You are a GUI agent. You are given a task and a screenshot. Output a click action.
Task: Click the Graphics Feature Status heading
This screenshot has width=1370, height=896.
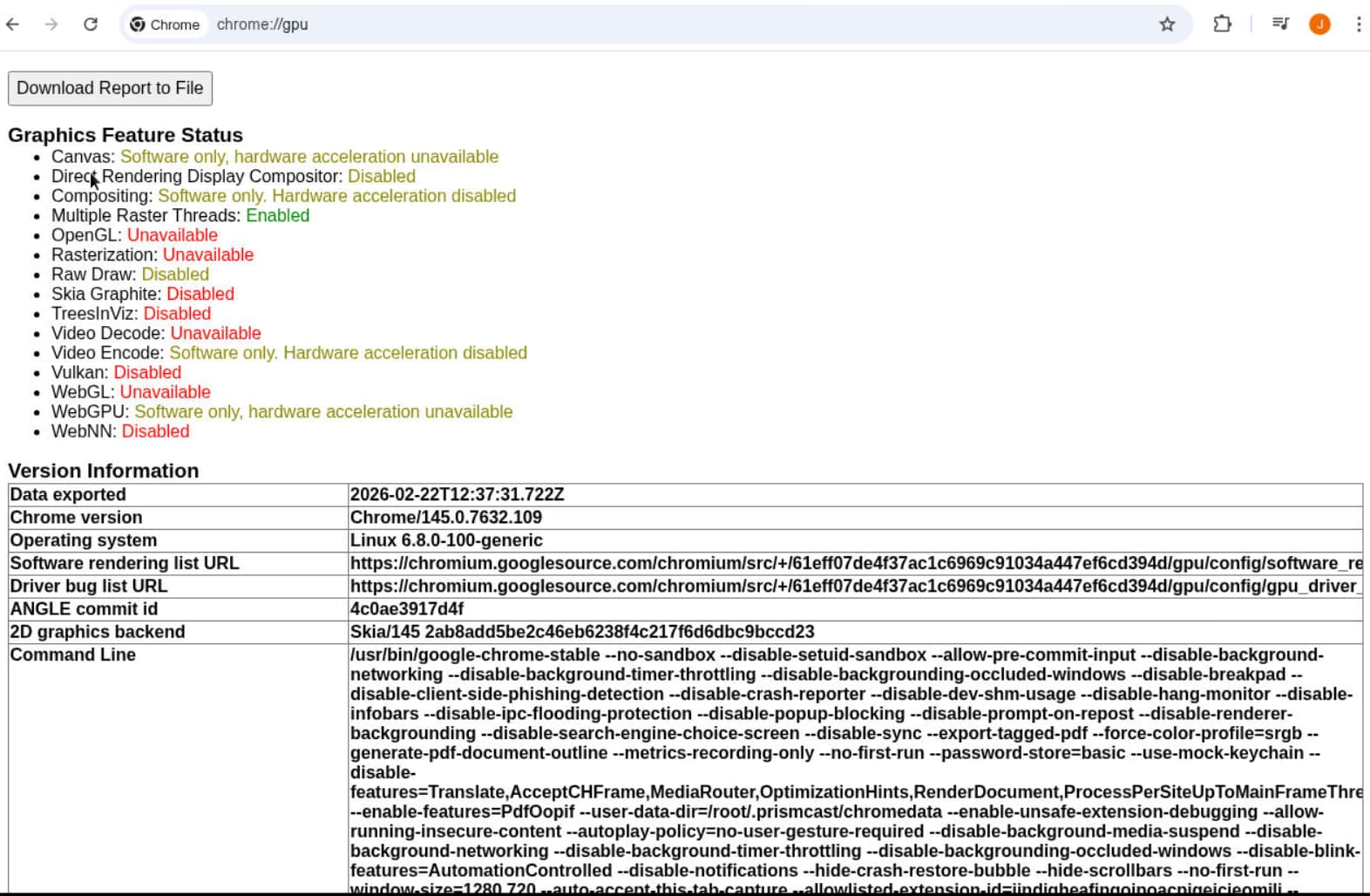(x=125, y=135)
